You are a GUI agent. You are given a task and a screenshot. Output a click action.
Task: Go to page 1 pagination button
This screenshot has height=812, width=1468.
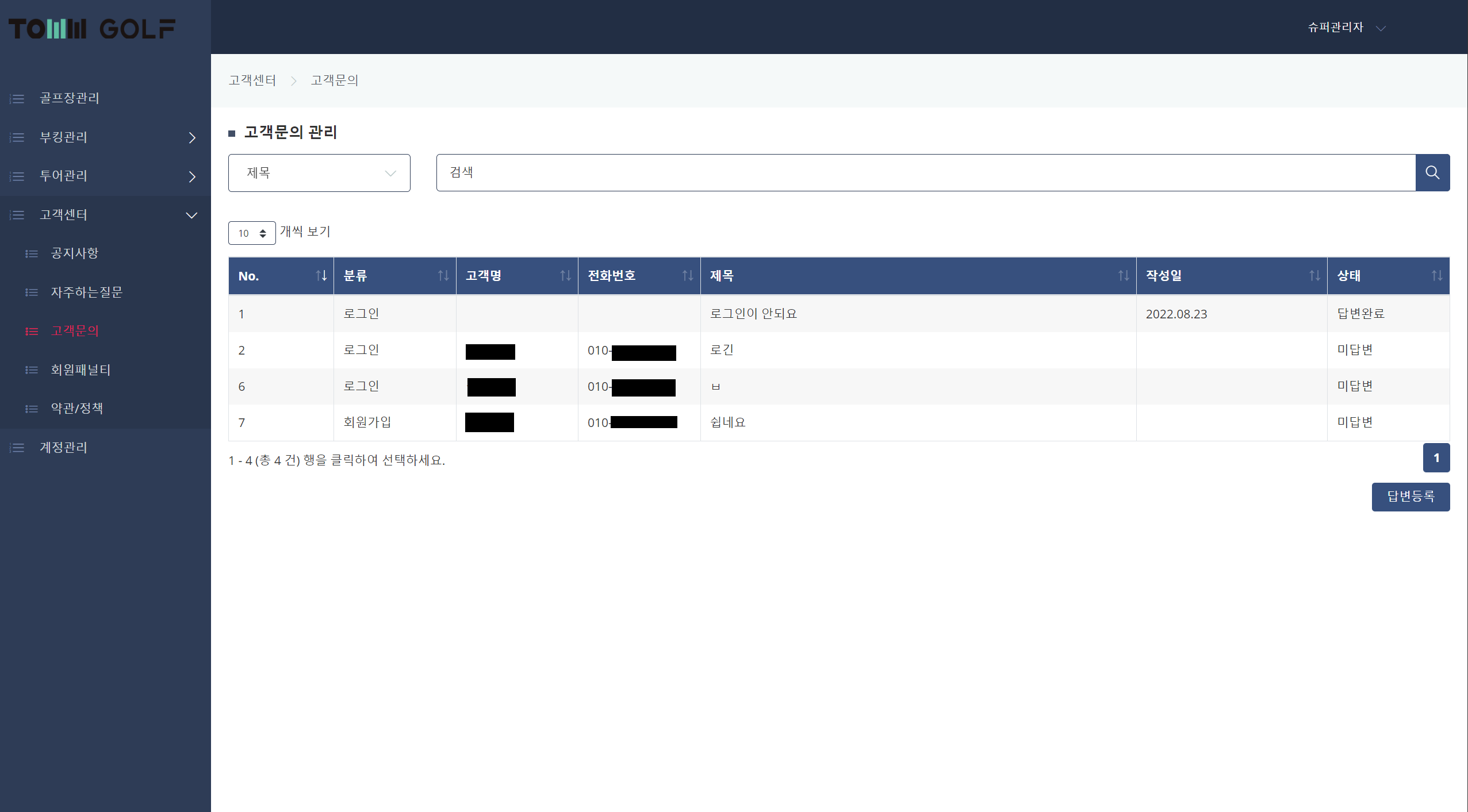click(x=1436, y=458)
